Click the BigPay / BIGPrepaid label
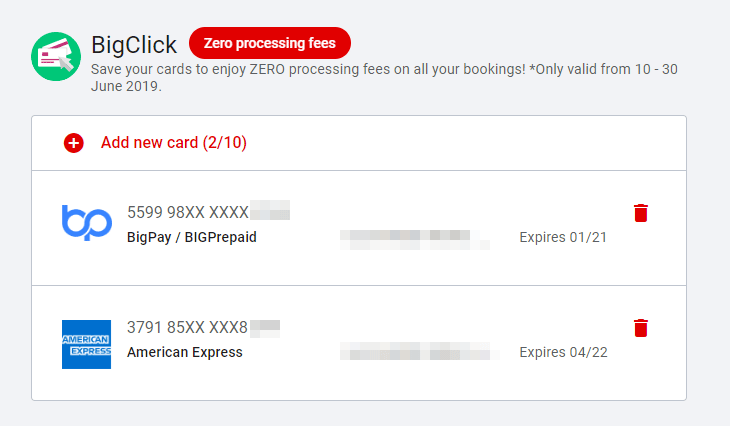The image size is (730, 426). [192, 238]
